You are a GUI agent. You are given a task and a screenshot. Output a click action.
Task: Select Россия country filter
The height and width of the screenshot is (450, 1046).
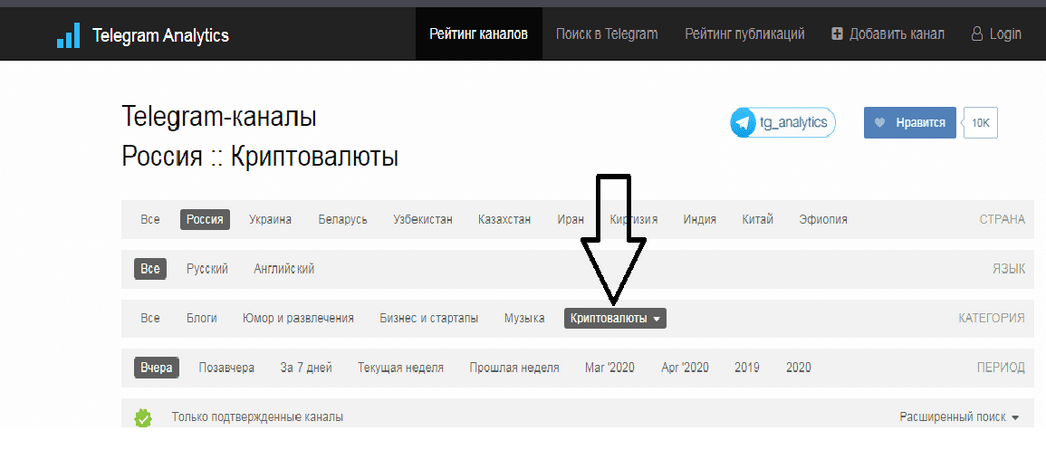(x=205, y=219)
